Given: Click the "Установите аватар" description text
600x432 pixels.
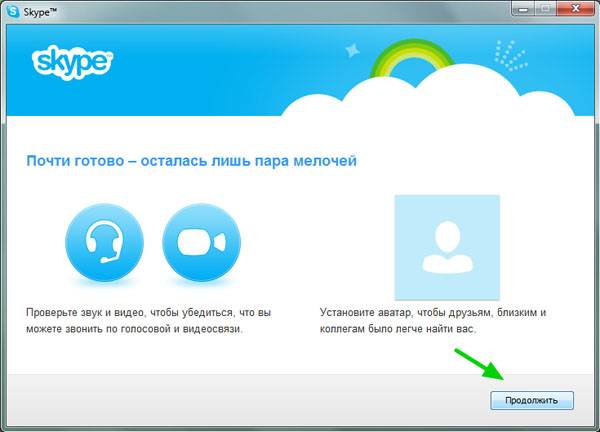Looking at the screenshot, I should [x=432, y=320].
